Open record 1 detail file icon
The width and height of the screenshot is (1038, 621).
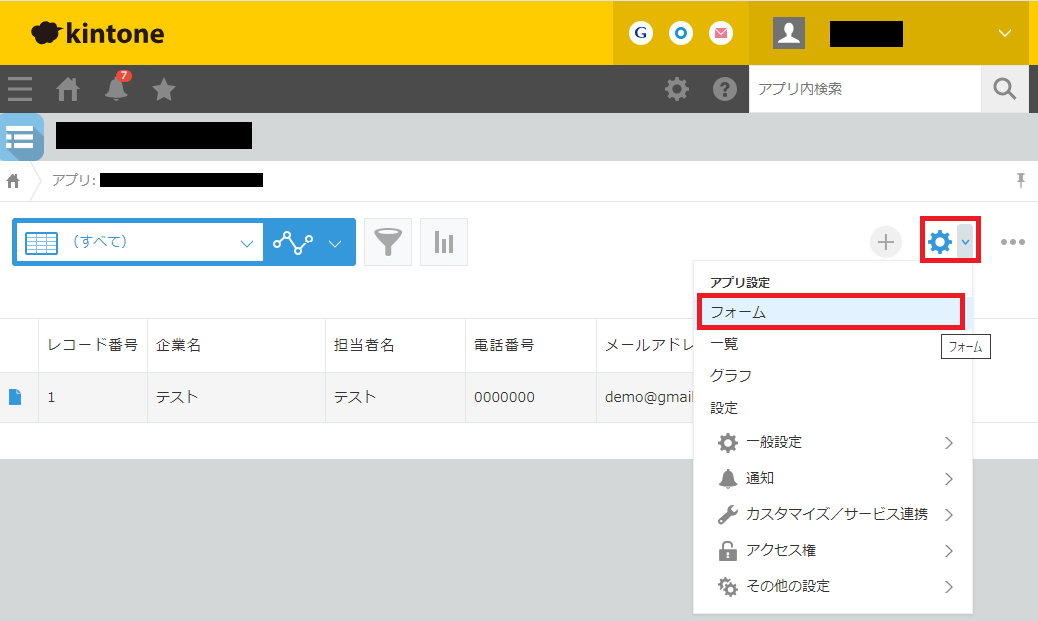click(x=15, y=397)
